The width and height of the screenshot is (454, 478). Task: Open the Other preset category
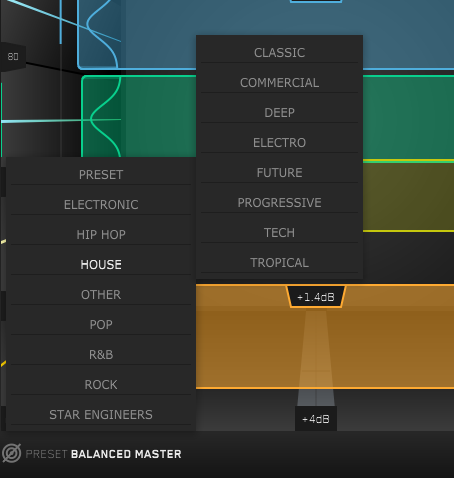101,295
